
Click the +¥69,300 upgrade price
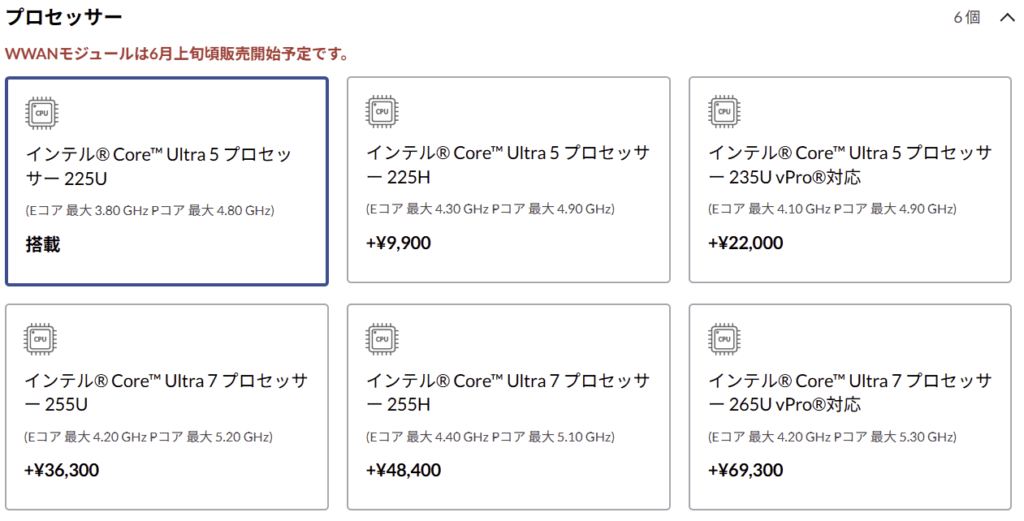(x=745, y=470)
